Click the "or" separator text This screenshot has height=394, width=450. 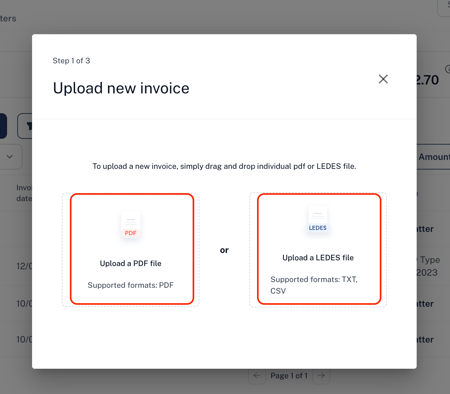(x=224, y=250)
